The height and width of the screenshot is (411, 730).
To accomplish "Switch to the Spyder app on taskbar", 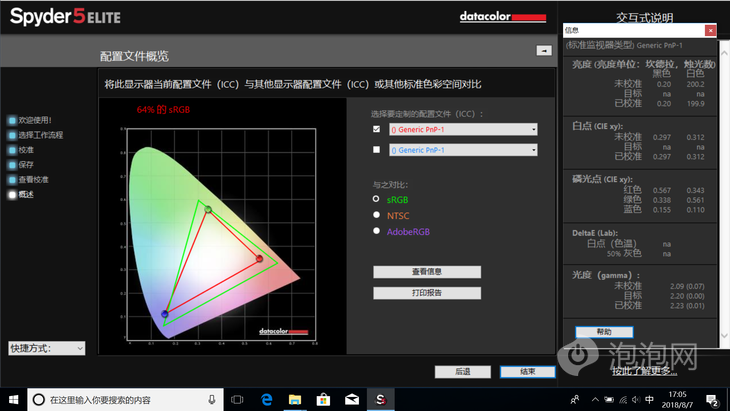I will pos(381,399).
